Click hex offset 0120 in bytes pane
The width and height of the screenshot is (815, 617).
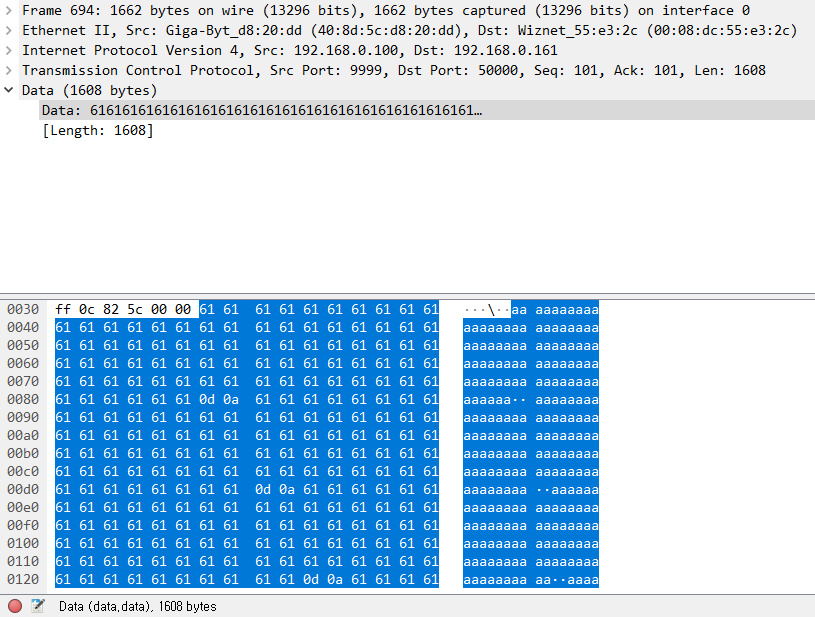tap(23, 580)
